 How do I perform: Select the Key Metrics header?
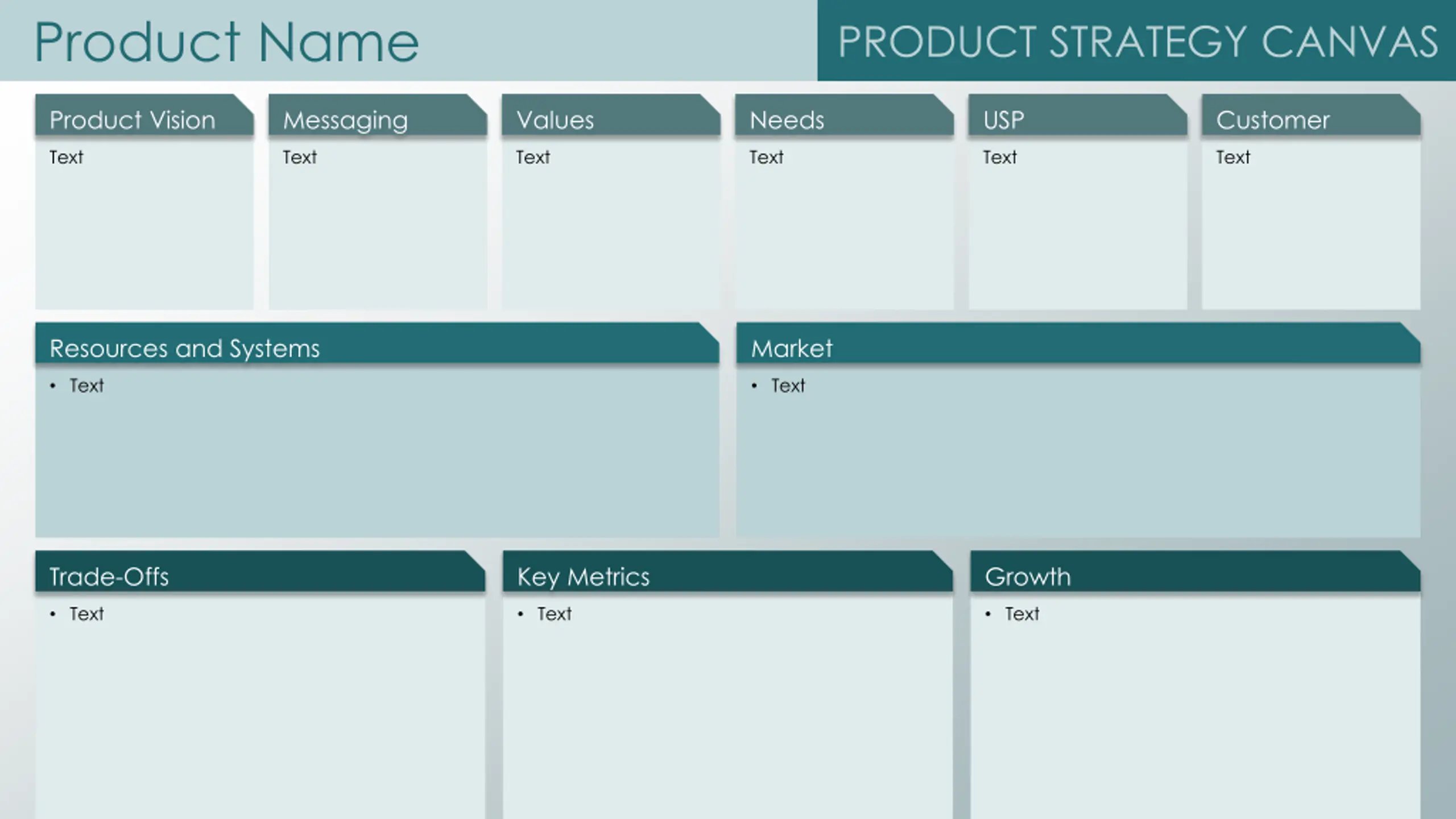(584, 576)
